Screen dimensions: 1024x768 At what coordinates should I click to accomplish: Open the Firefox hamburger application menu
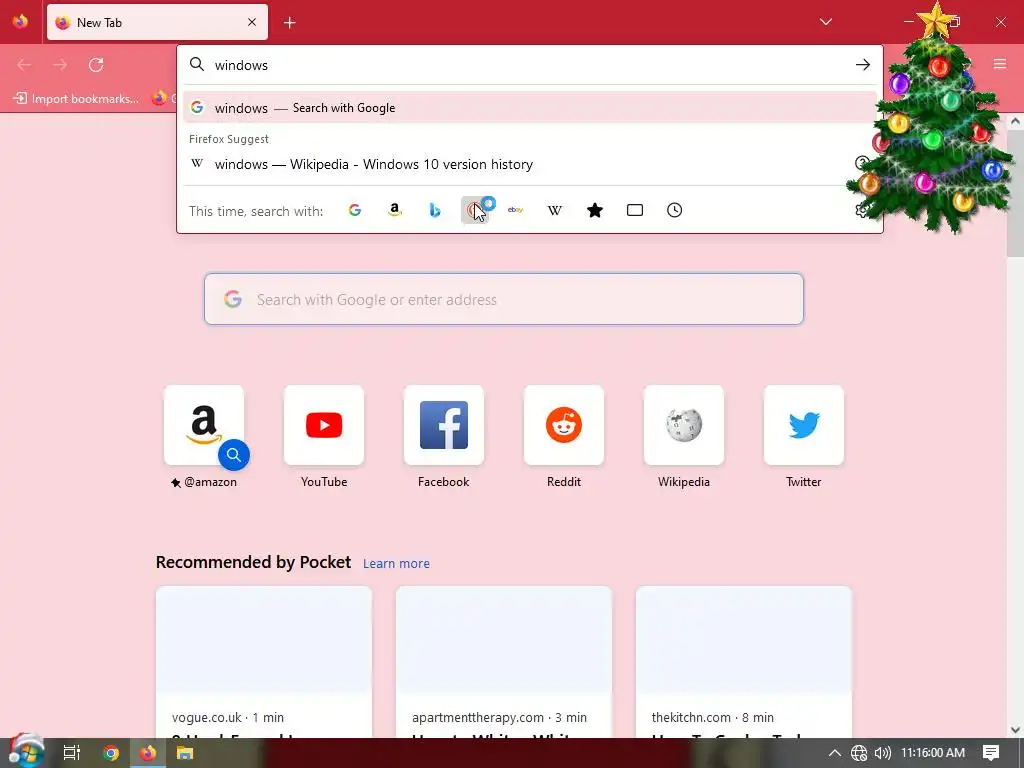[999, 64]
